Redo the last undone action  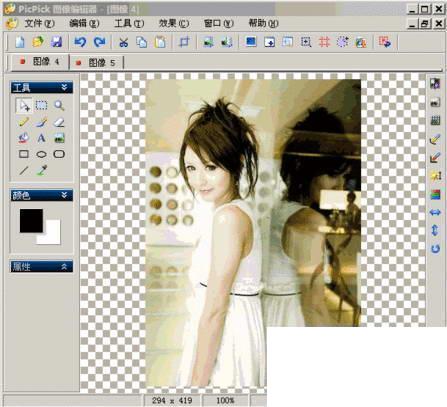(99, 42)
